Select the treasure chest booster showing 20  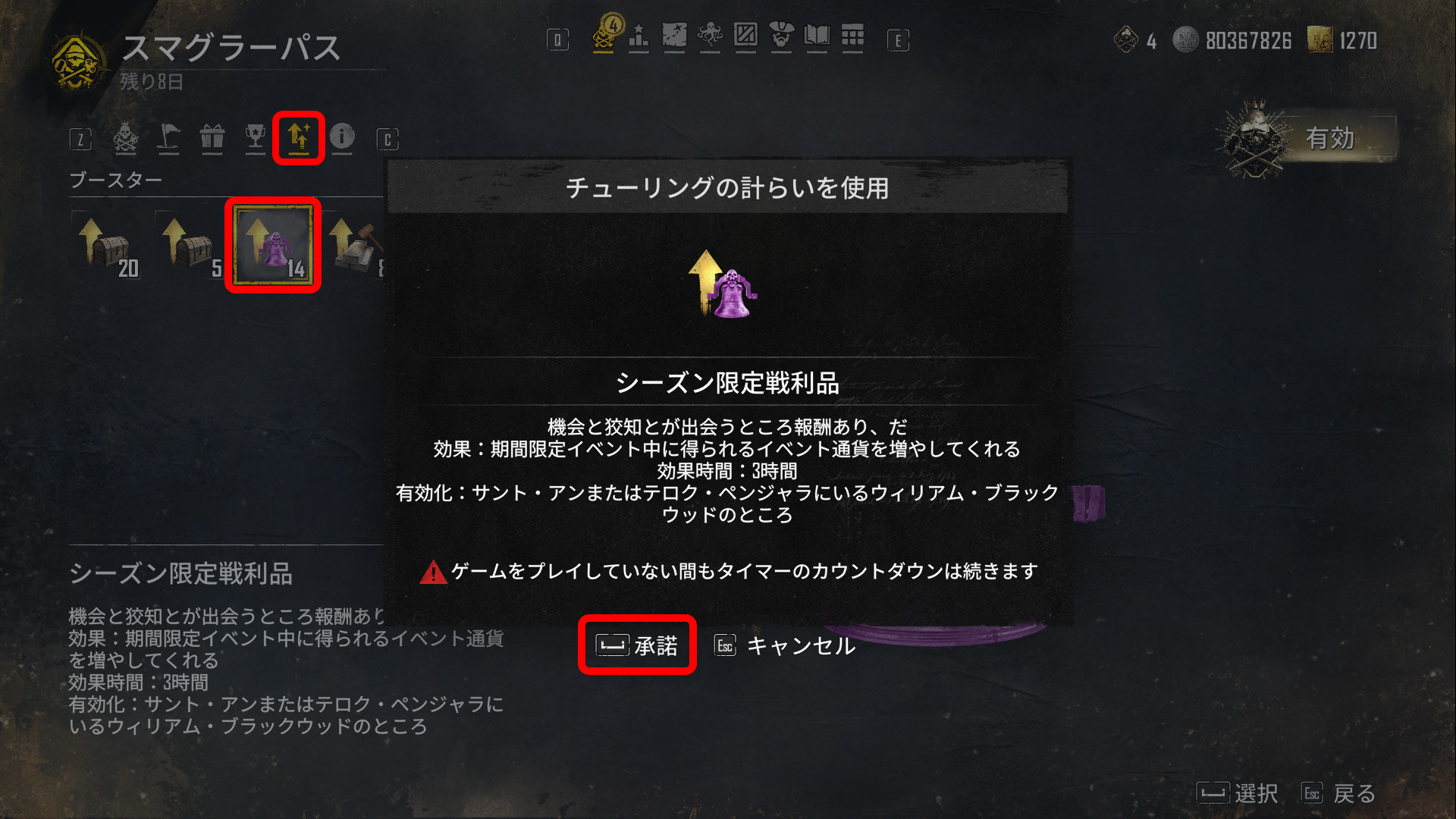coord(108,246)
